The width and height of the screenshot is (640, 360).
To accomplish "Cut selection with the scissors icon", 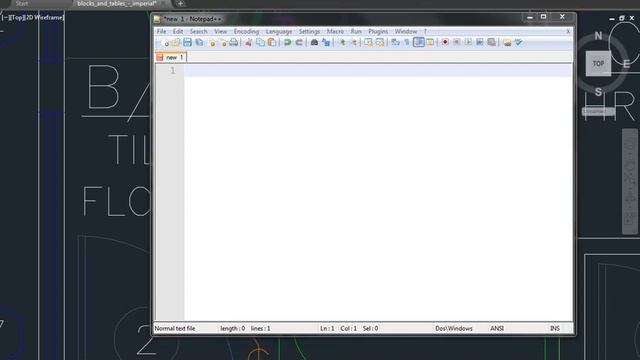I will [x=248, y=42].
